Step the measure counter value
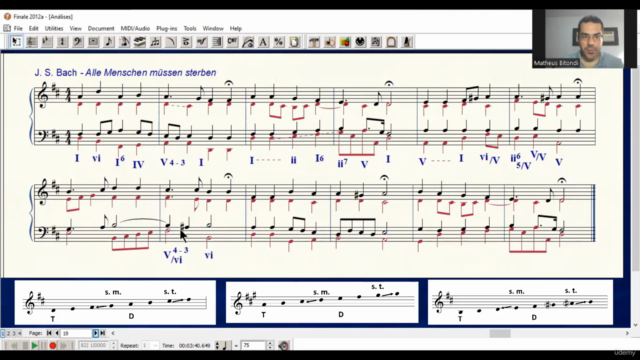640x360 pixels. pos(113,346)
